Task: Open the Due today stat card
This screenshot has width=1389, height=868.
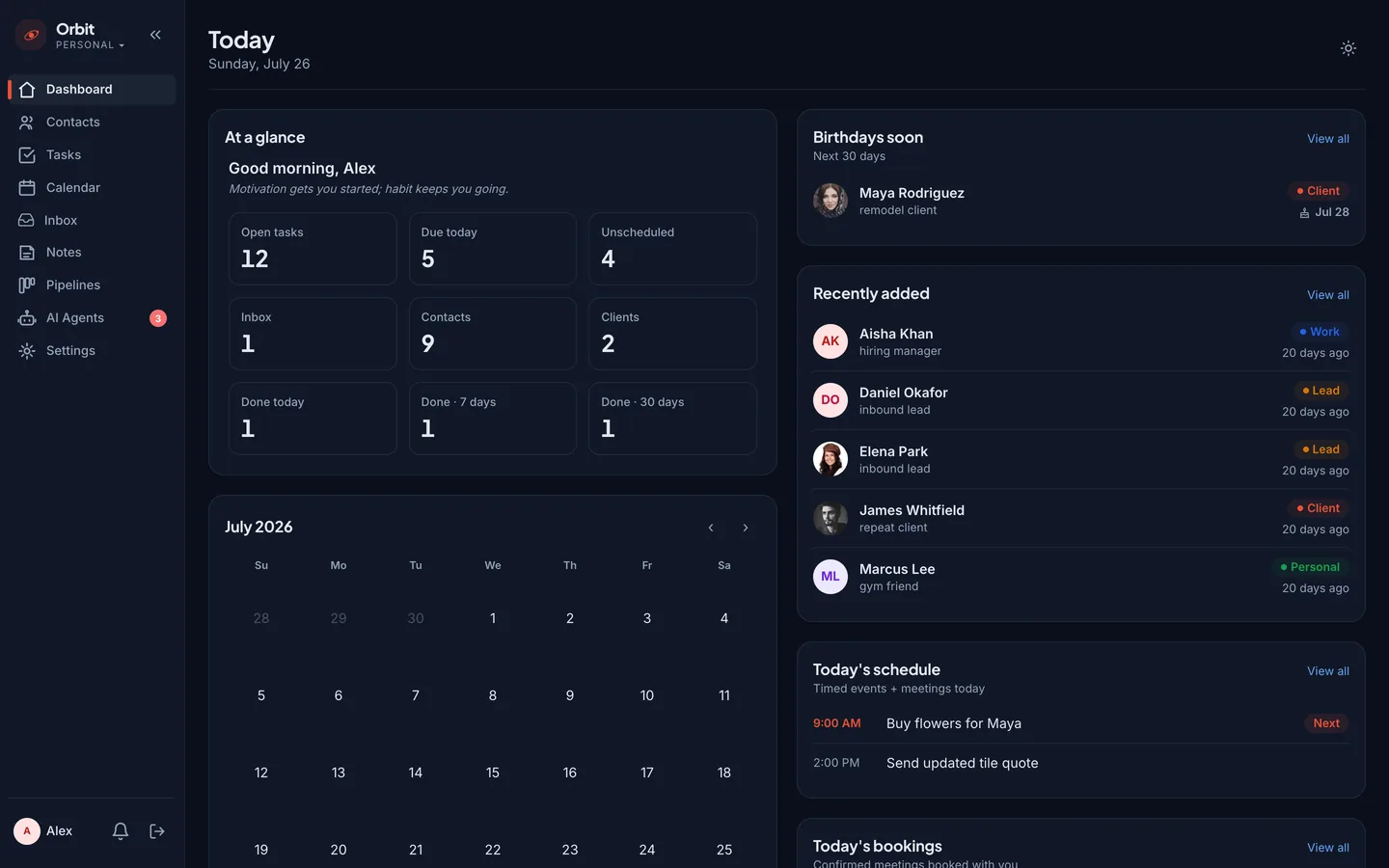Action: 493,249
